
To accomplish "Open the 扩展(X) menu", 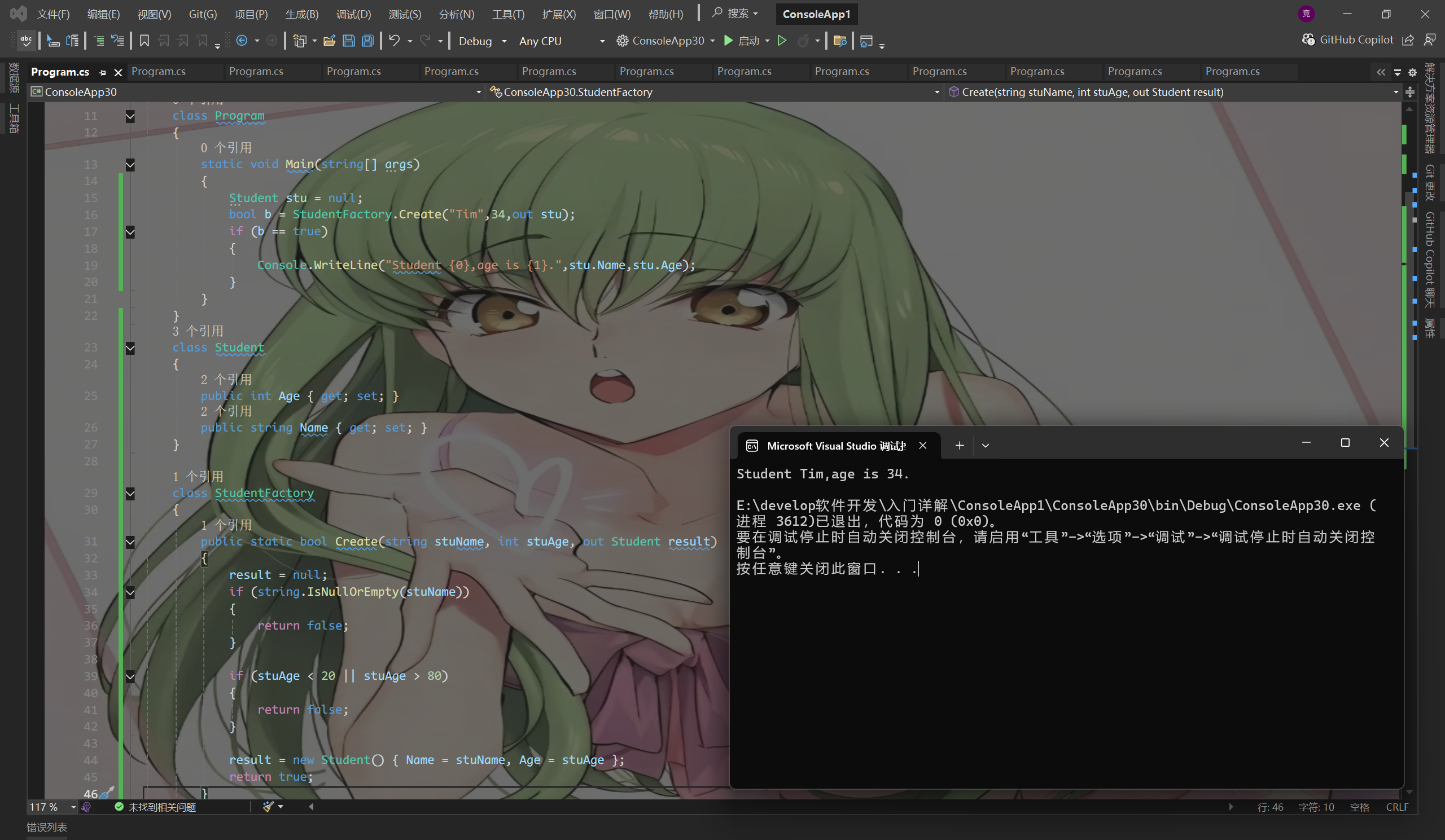I will click(559, 14).
